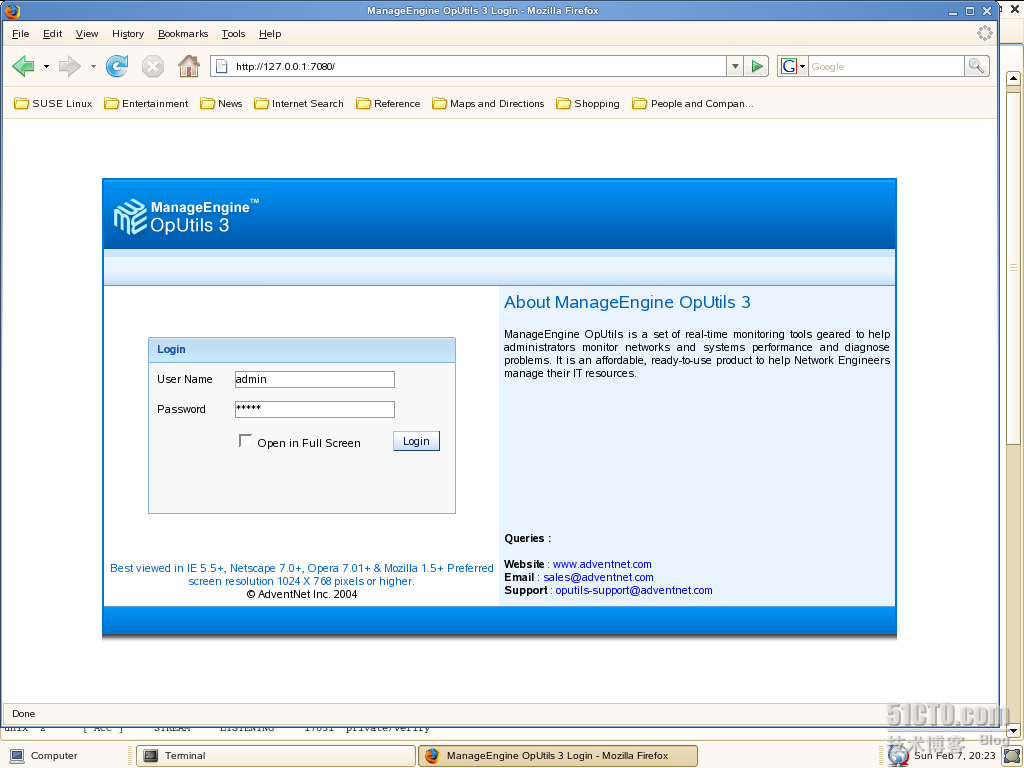Click the search magnifier icon

976,66
